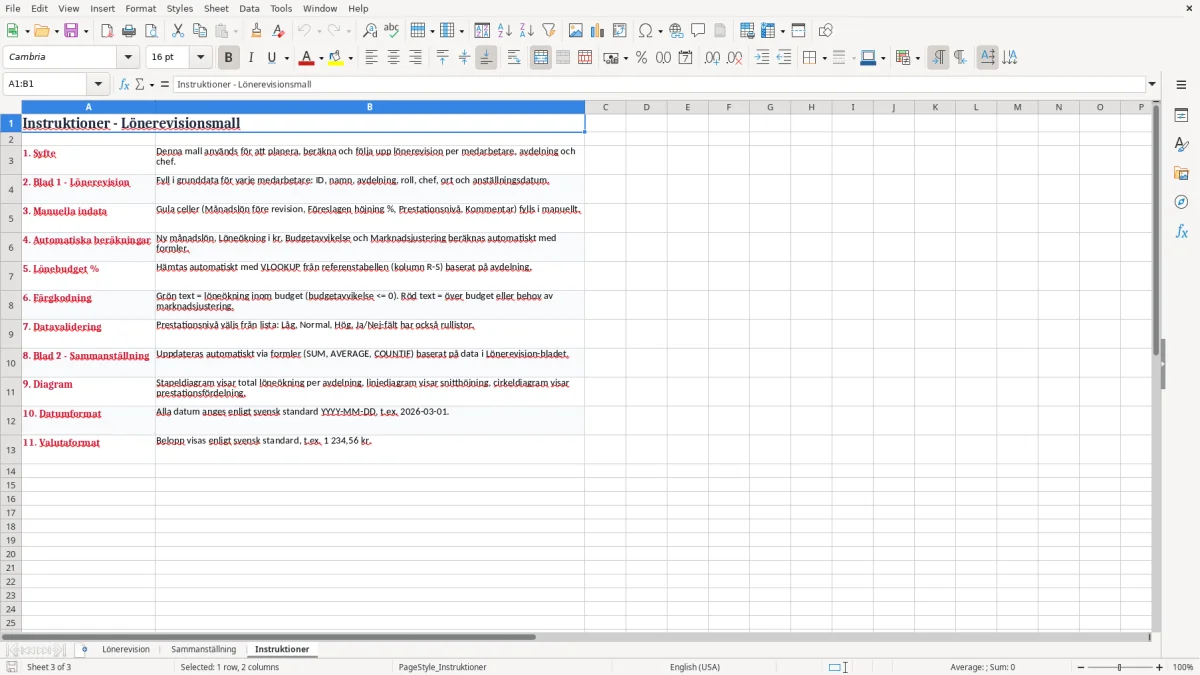1200x675 pixels.
Task: Open sidebar Gallery panel
Action: point(1181,174)
